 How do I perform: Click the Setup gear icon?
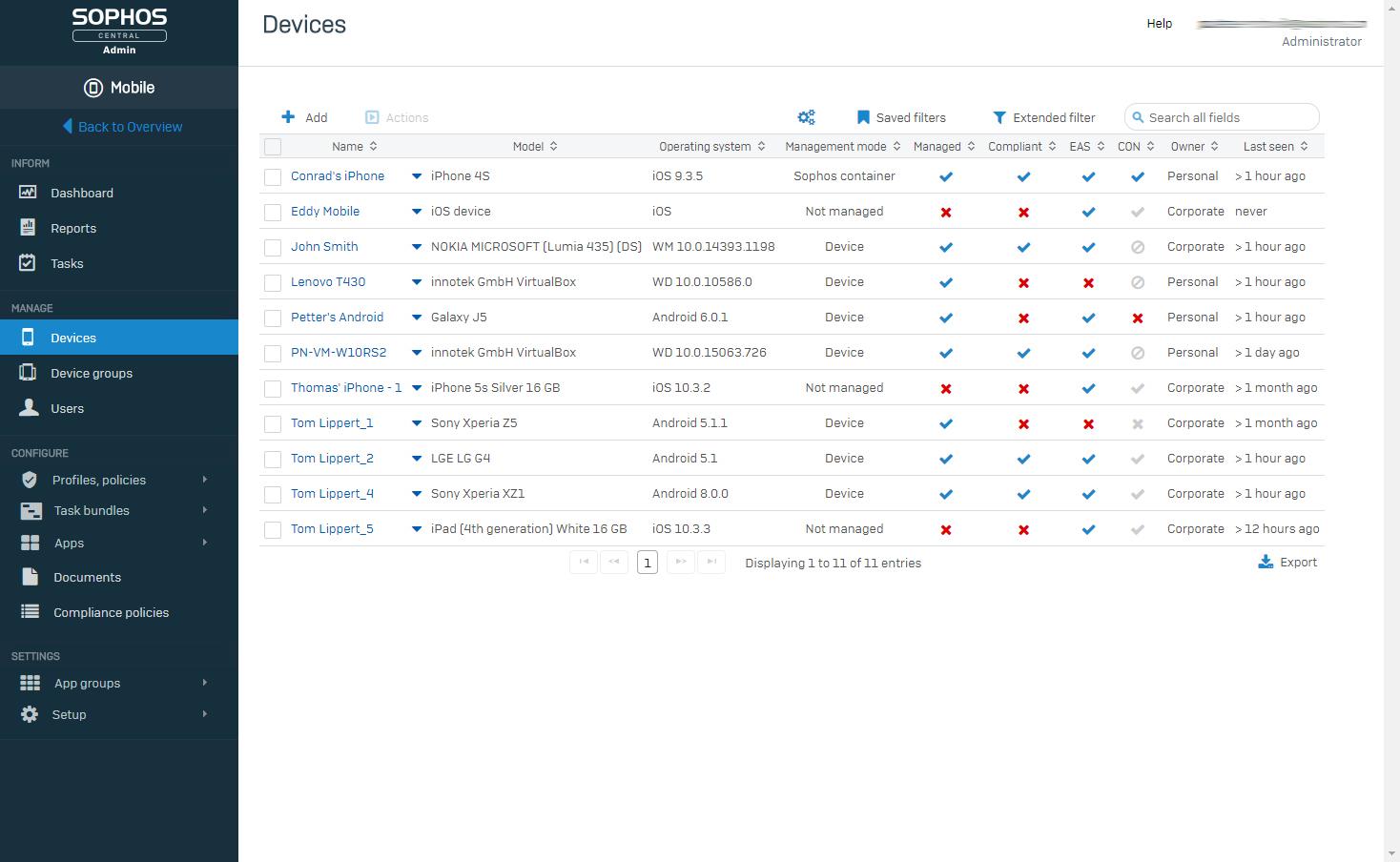30,714
